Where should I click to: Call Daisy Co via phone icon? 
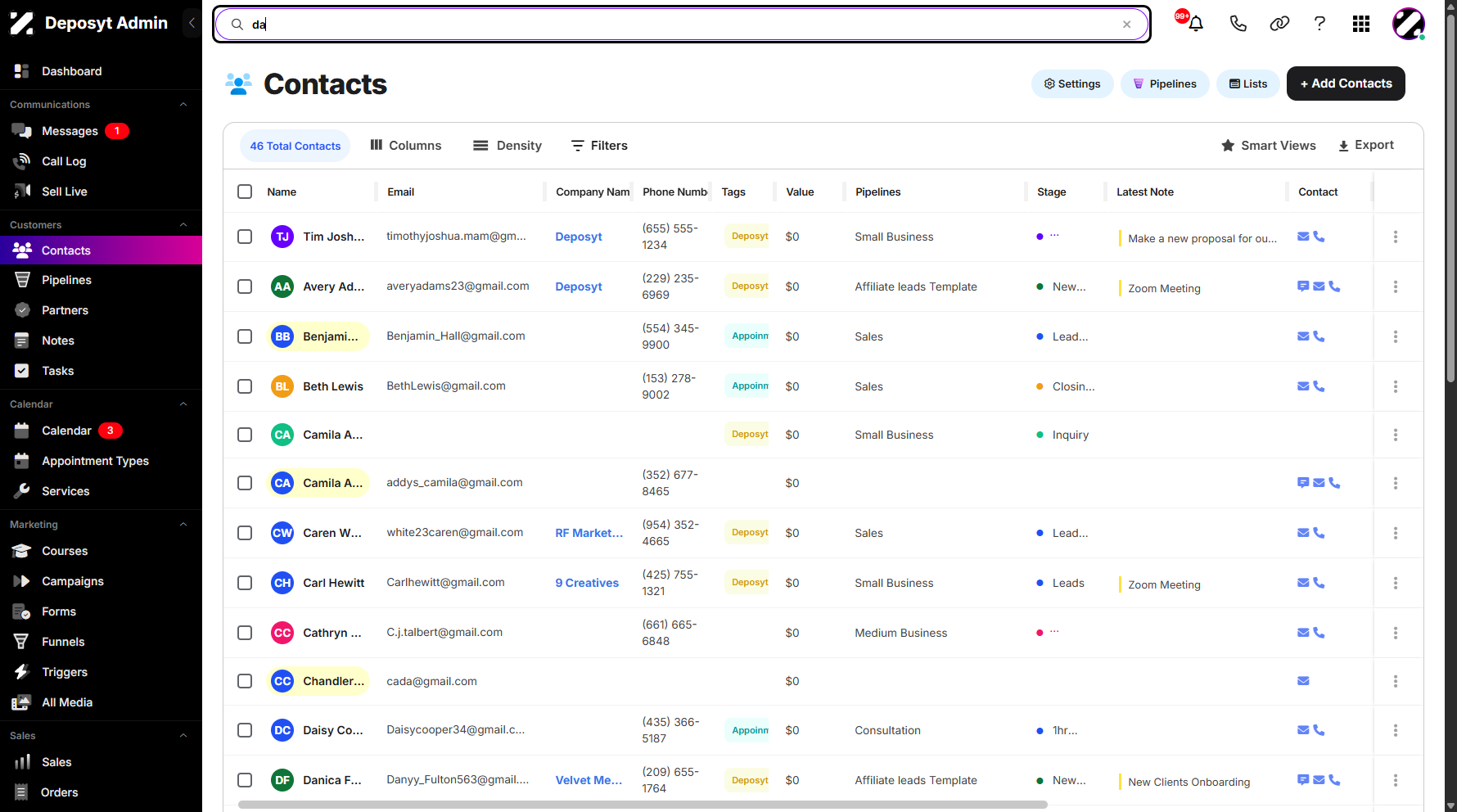click(x=1319, y=730)
